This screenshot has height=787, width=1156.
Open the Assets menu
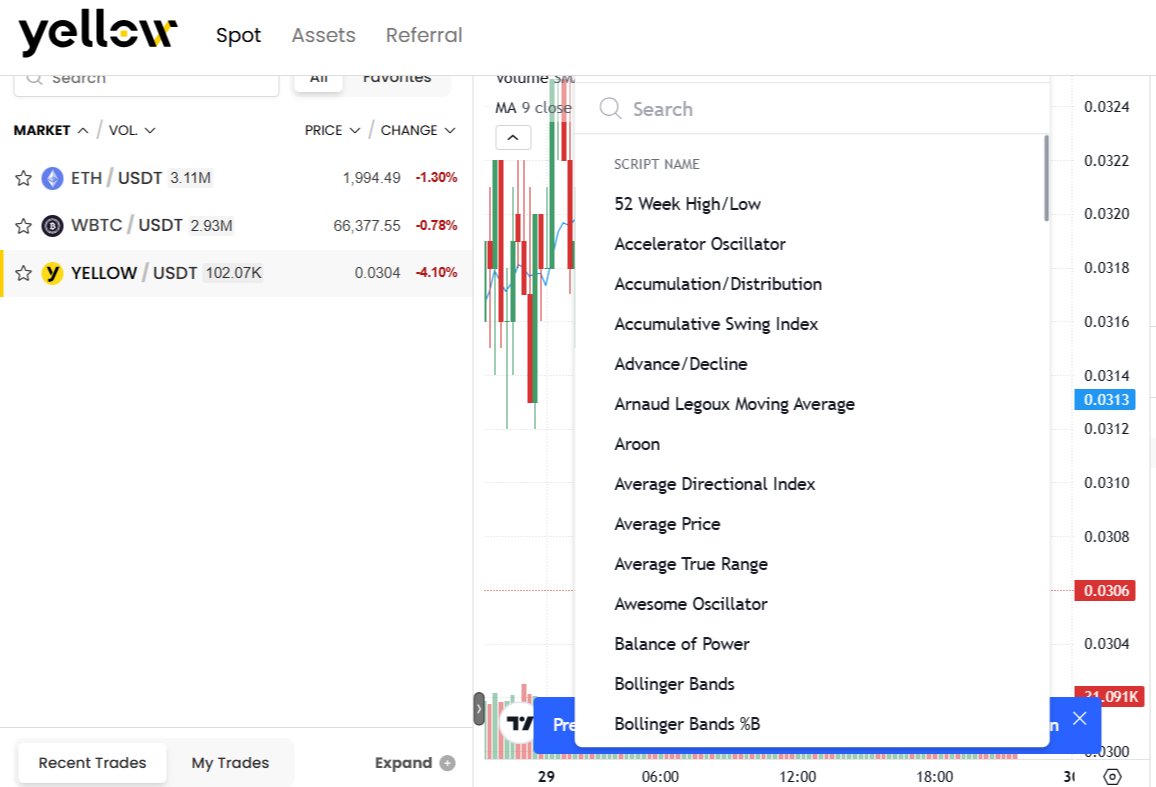click(x=323, y=35)
